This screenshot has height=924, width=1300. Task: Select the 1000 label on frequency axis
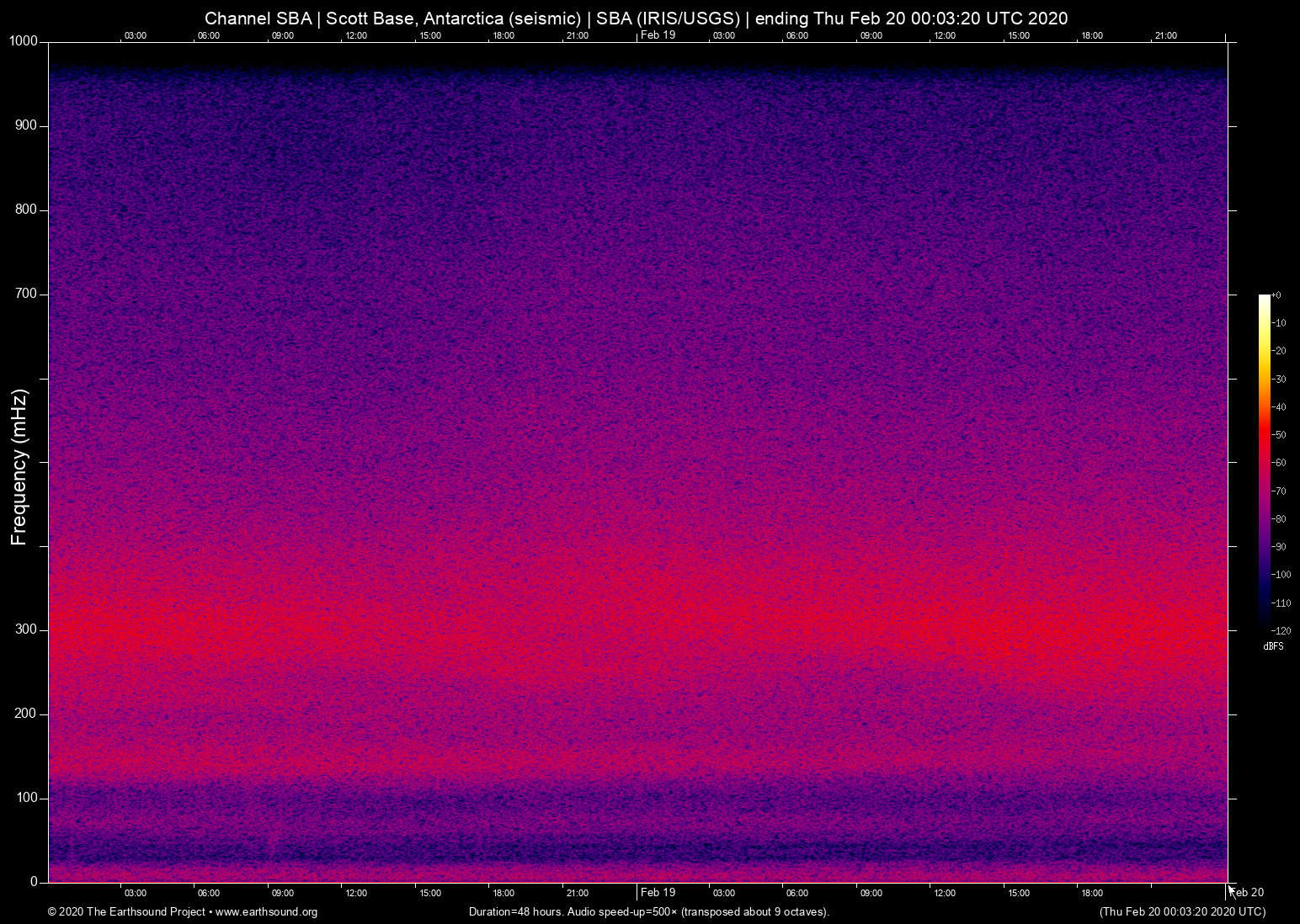pos(24,41)
